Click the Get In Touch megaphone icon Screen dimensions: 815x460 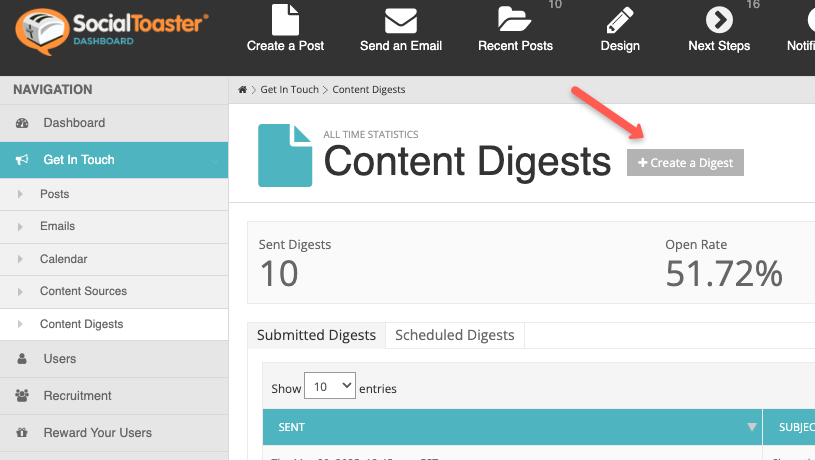(x=22, y=160)
